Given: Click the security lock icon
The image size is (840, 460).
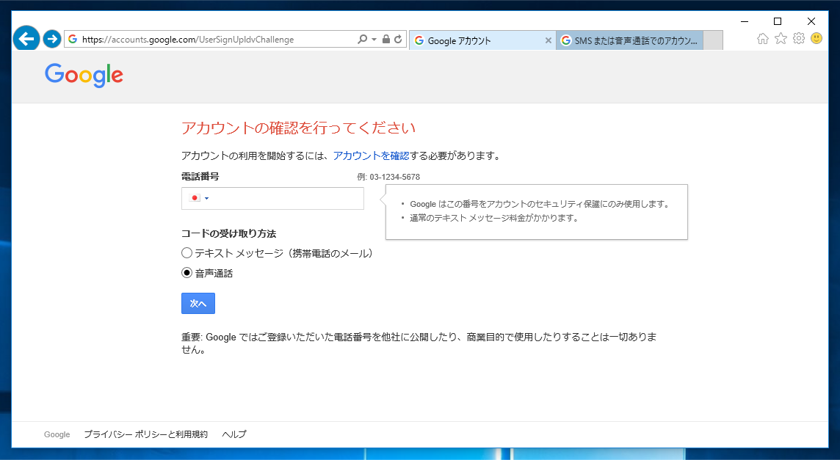Looking at the screenshot, I should [386, 39].
